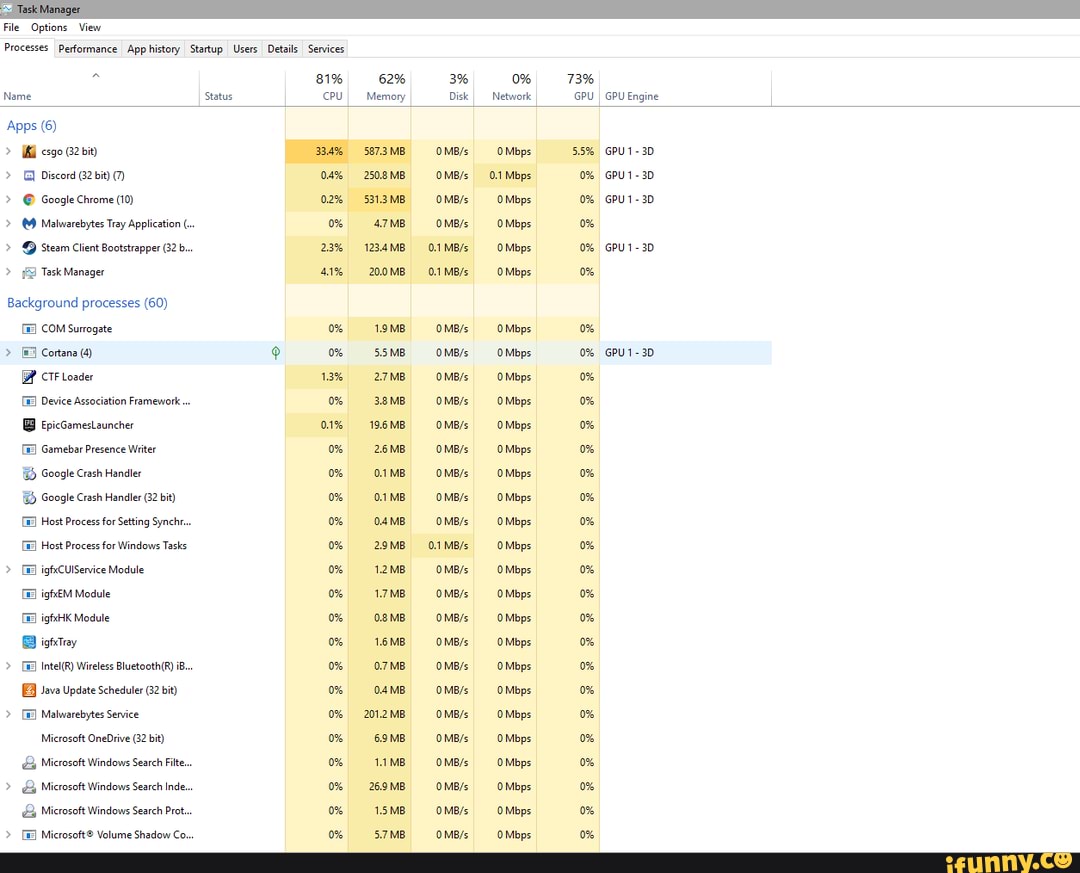Viewport: 1080px width, 873px height.
Task: Switch to the Performance tab
Action: [87, 49]
